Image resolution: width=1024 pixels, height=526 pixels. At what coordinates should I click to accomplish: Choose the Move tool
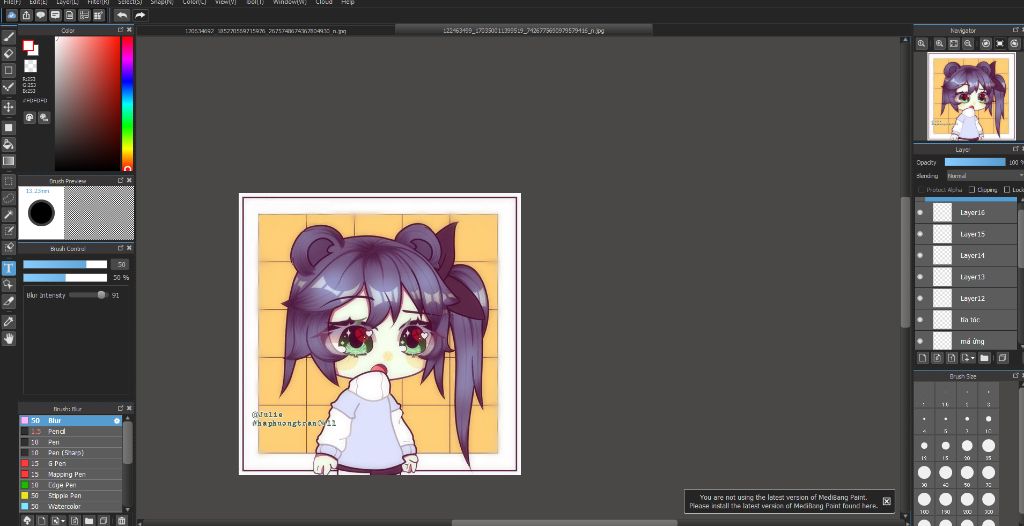point(9,107)
